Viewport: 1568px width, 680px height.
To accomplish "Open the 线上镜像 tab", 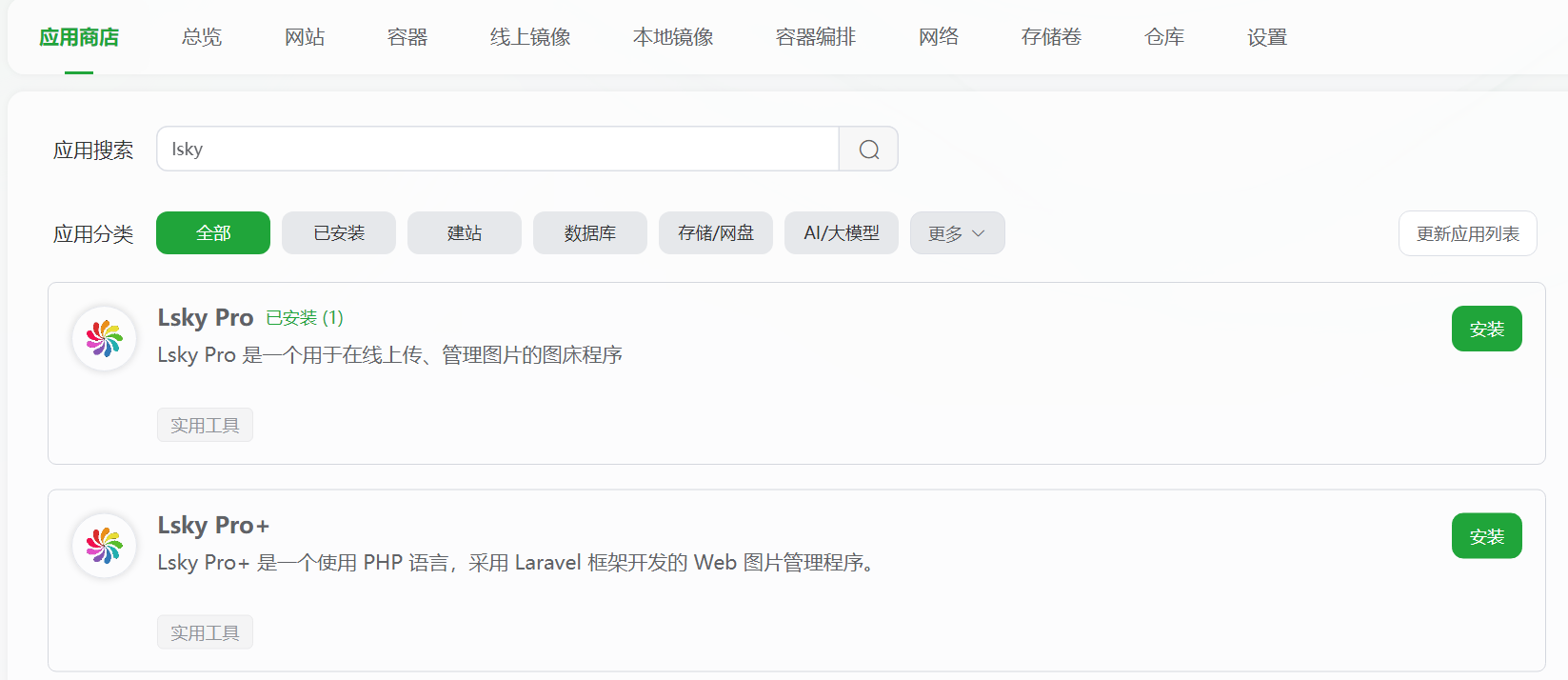I will pyautogui.click(x=530, y=37).
